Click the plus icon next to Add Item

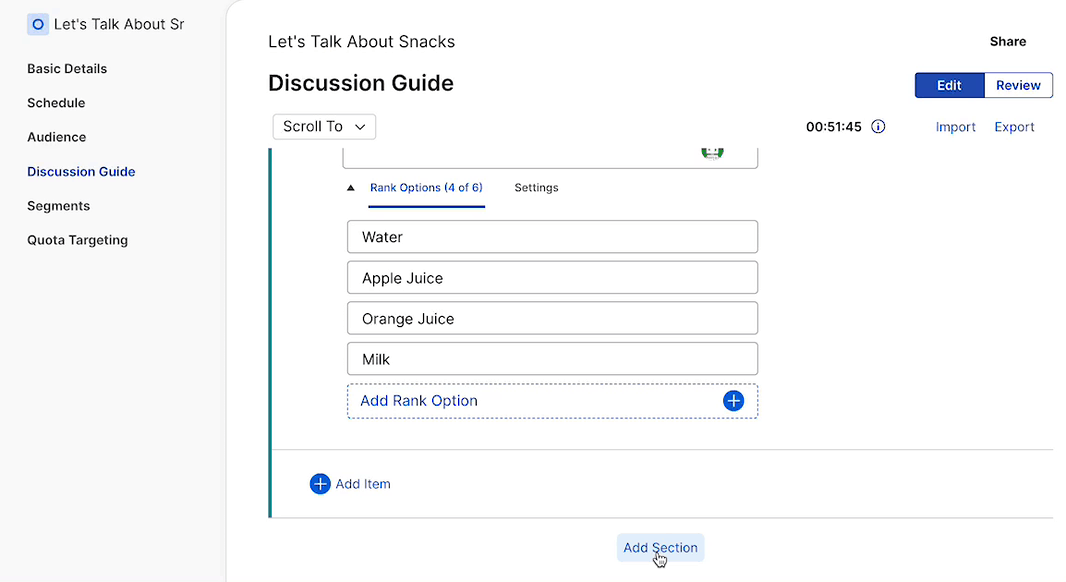tap(320, 483)
